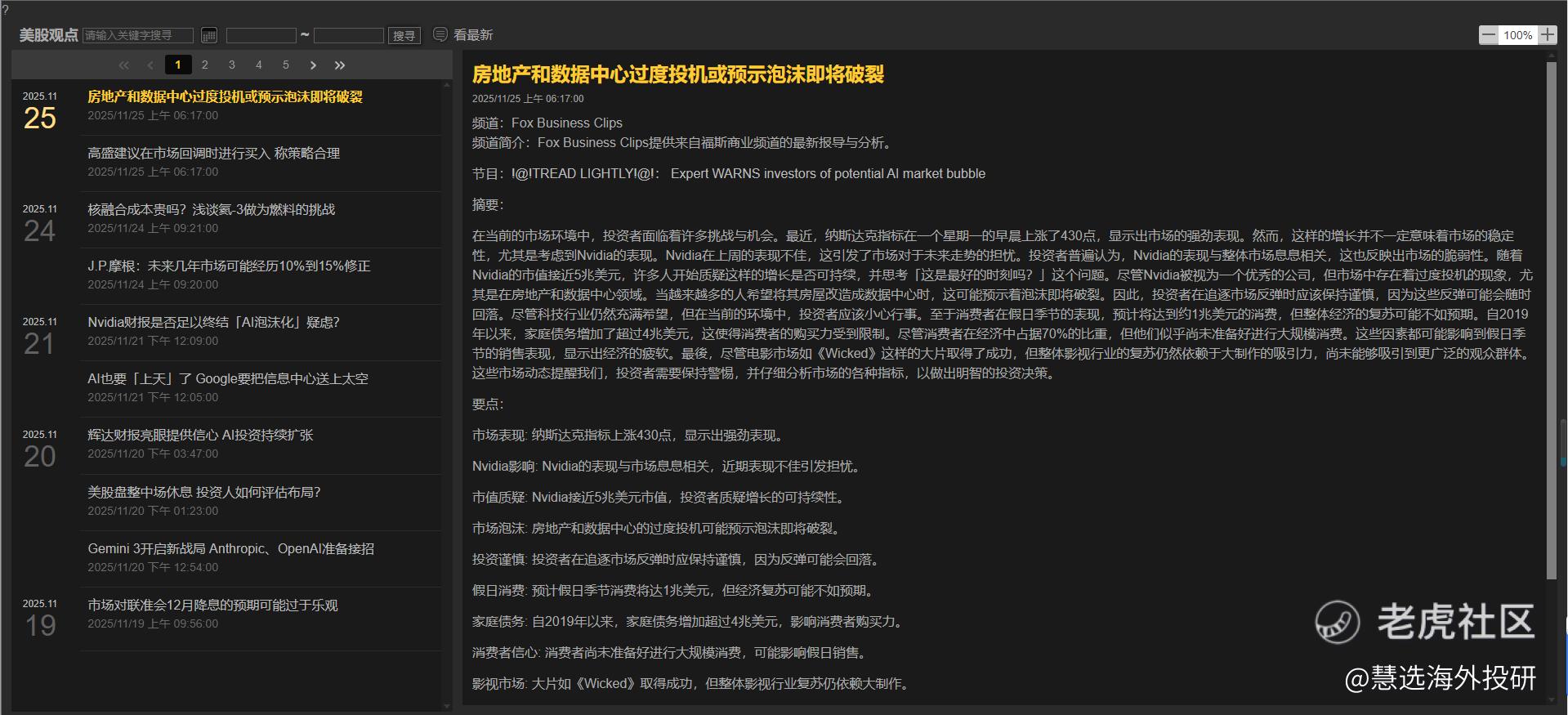The width and height of the screenshot is (1568, 715).
Task: Click the start date input field
Action: 261,35
